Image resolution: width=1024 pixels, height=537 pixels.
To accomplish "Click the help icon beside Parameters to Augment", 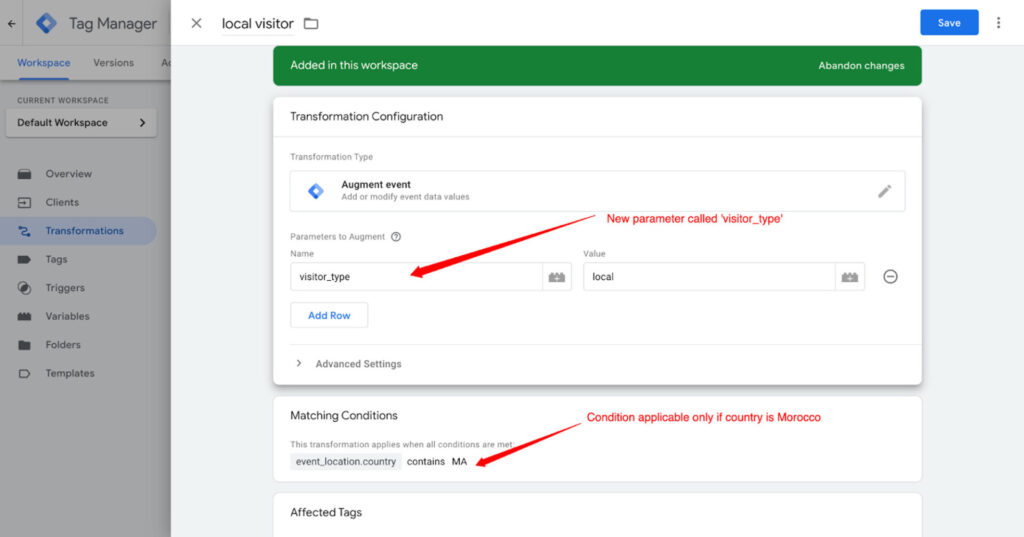I will pyautogui.click(x=396, y=237).
